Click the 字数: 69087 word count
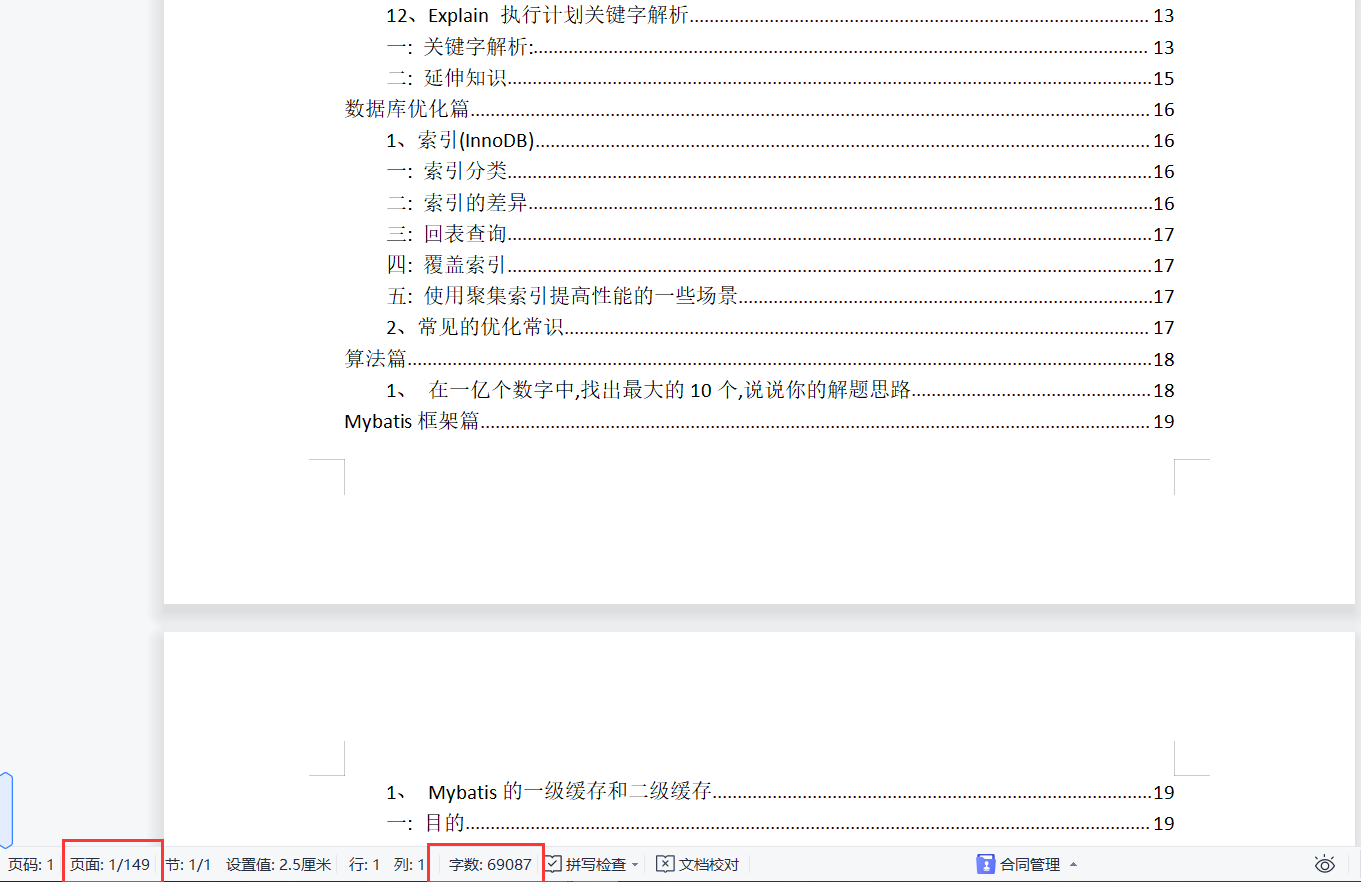Image resolution: width=1361 pixels, height=882 pixels. click(490, 864)
